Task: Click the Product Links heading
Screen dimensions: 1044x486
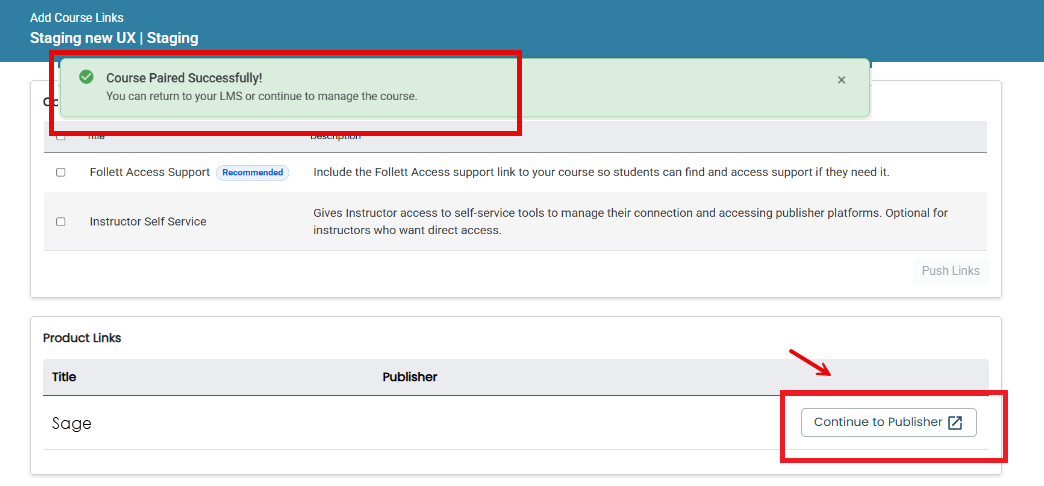Action: [x=82, y=338]
